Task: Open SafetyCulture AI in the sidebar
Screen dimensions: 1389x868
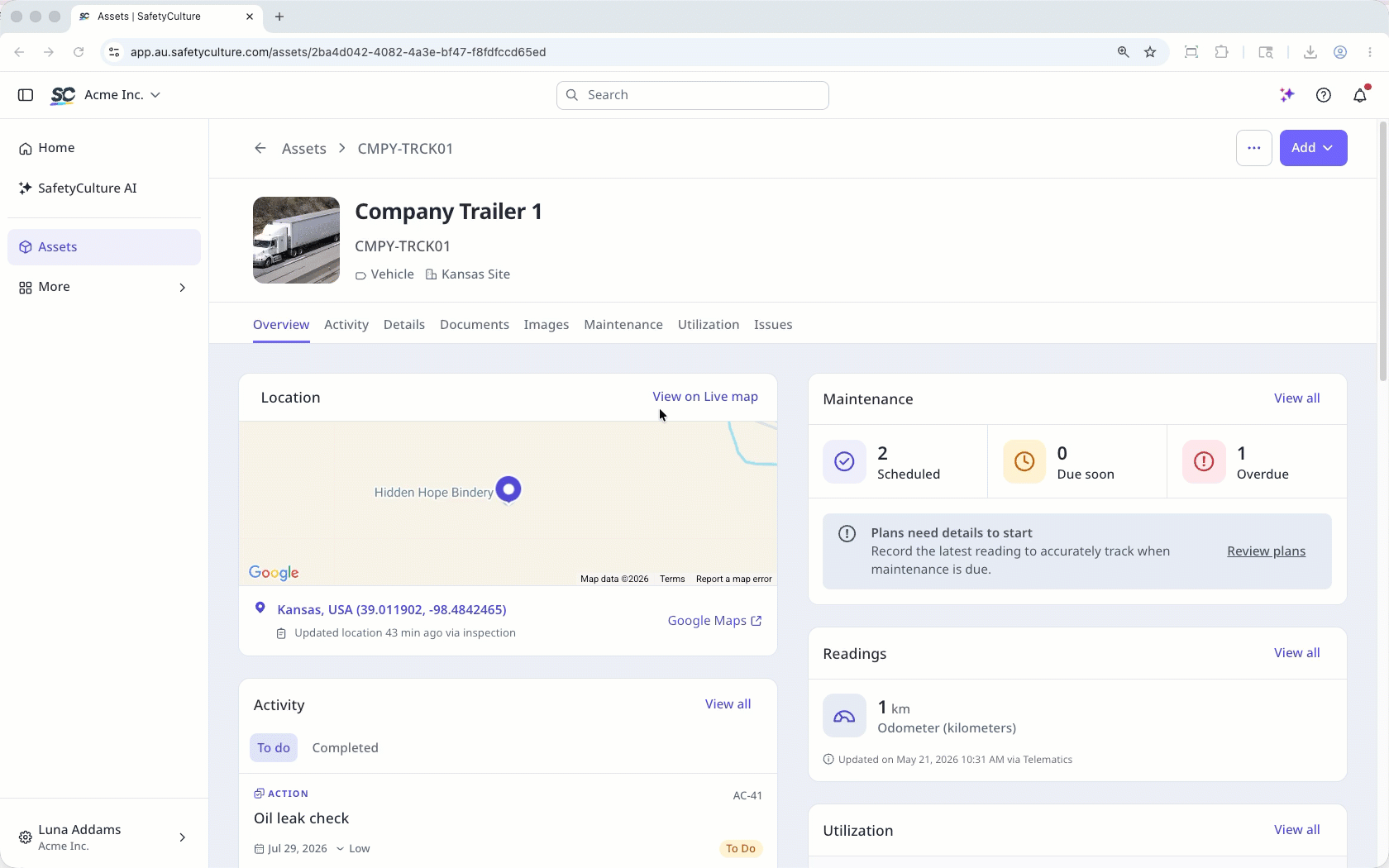Action: tap(104, 188)
